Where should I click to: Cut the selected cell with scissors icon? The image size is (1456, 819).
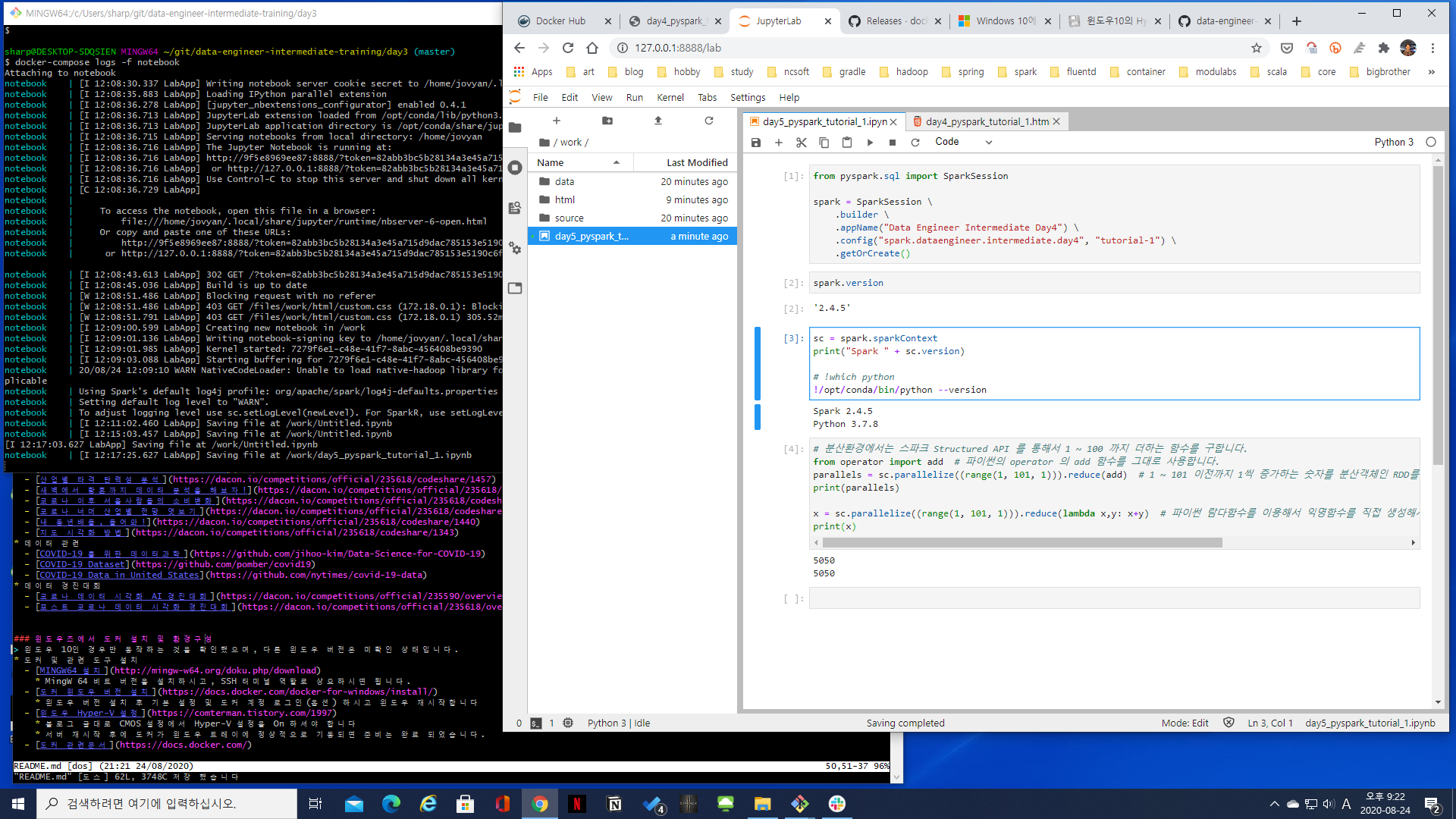tap(801, 143)
